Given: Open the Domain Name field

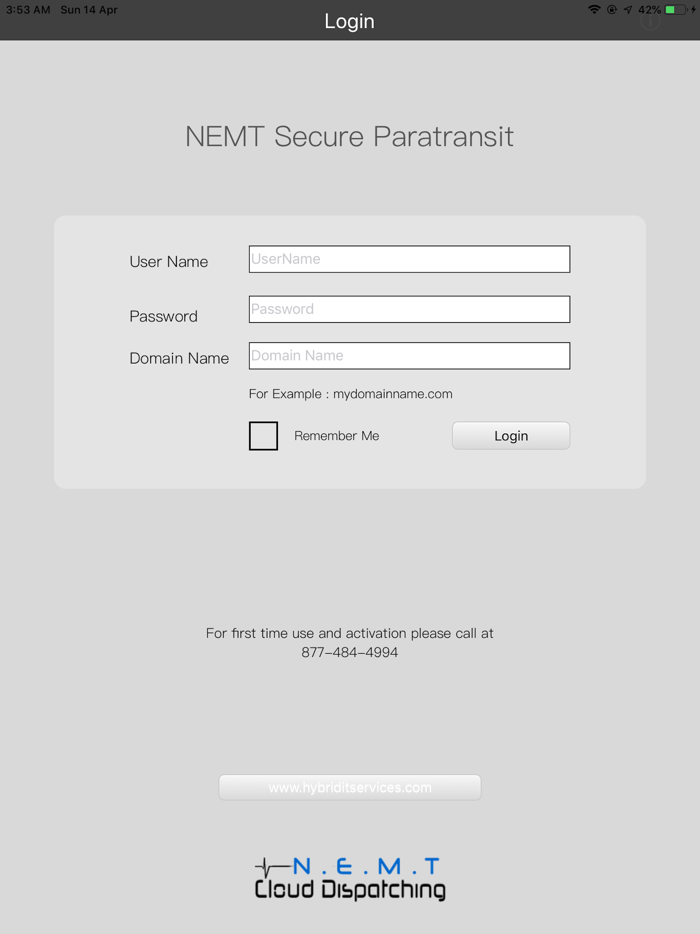Looking at the screenshot, I should click(x=409, y=356).
